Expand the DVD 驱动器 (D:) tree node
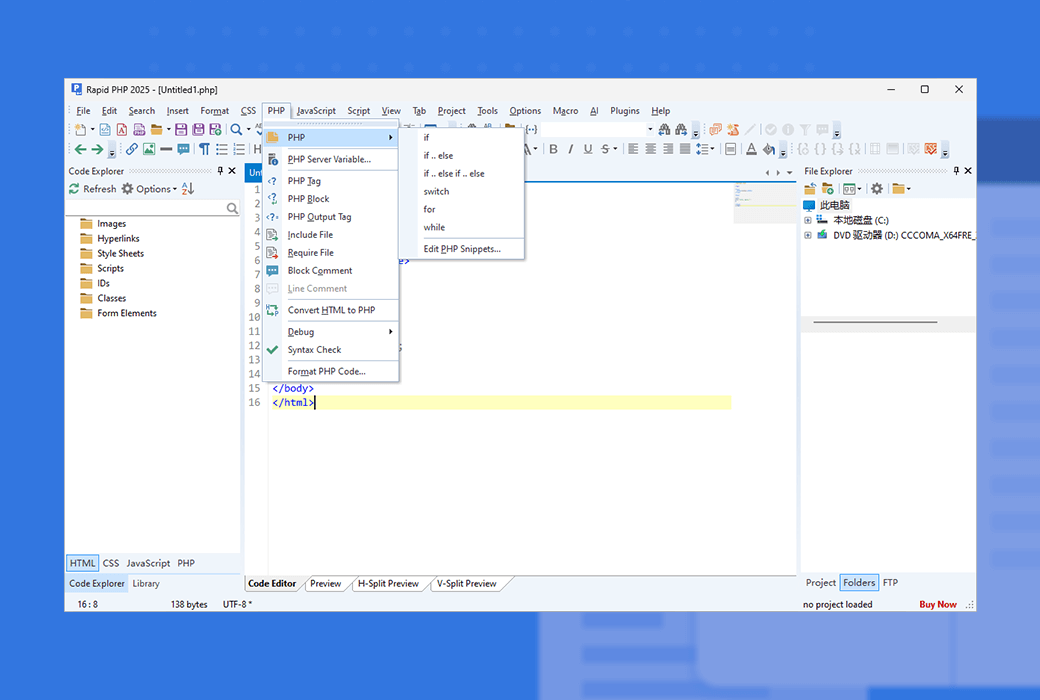The image size is (1040, 700). tap(807, 236)
